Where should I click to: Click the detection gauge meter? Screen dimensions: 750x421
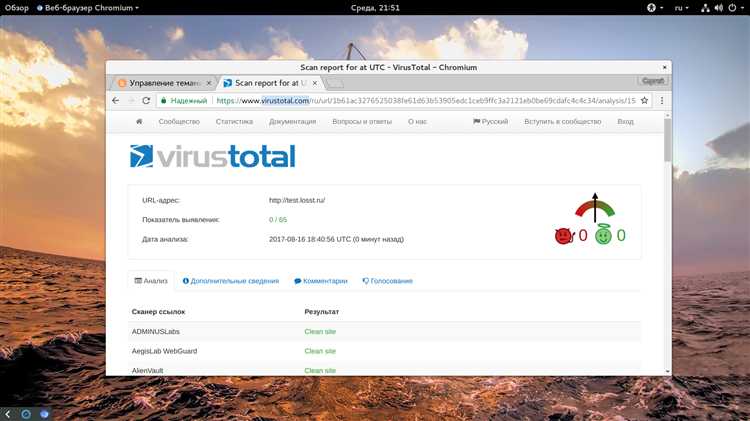click(x=595, y=208)
